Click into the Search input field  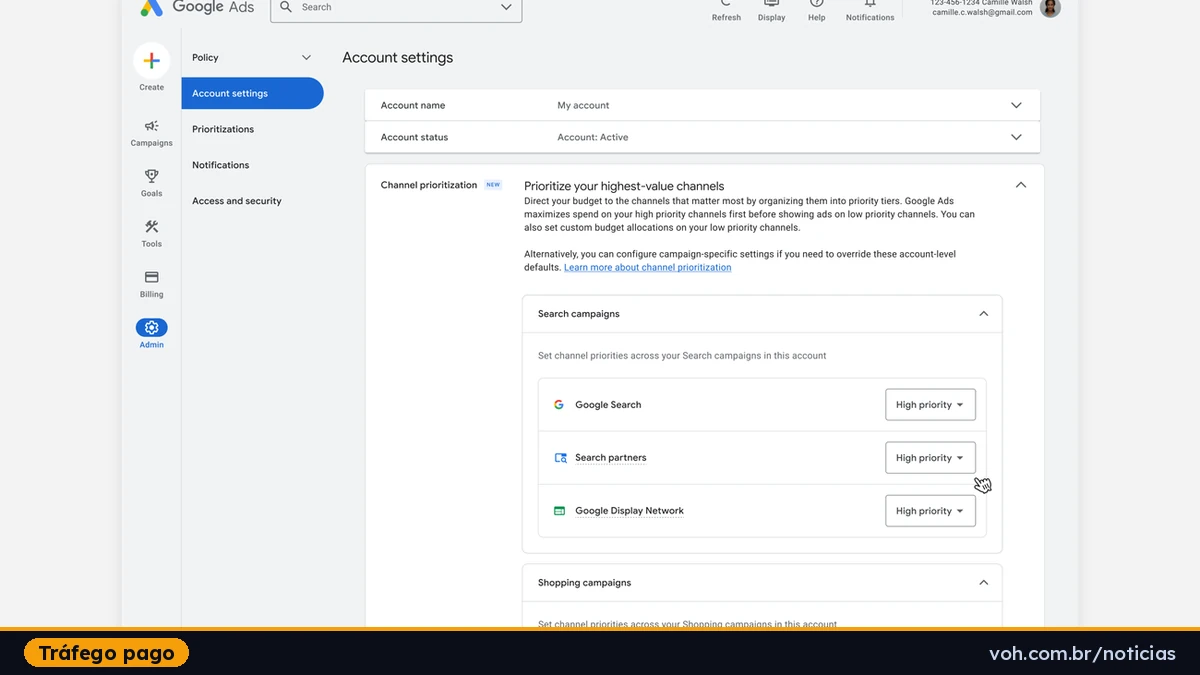pos(396,8)
